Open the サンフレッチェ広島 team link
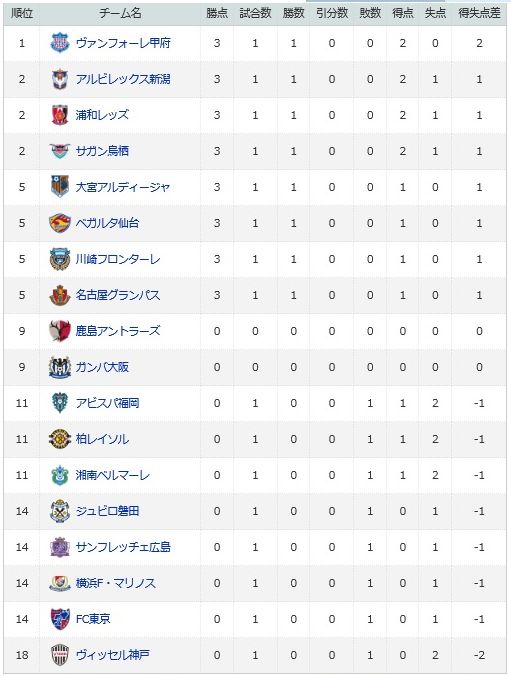 pyautogui.click(x=123, y=547)
